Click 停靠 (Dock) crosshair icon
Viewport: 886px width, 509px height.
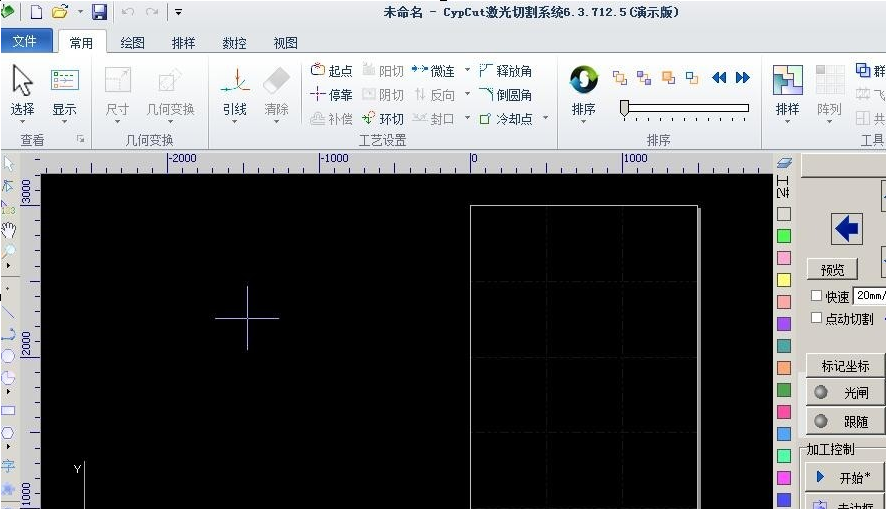318,94
